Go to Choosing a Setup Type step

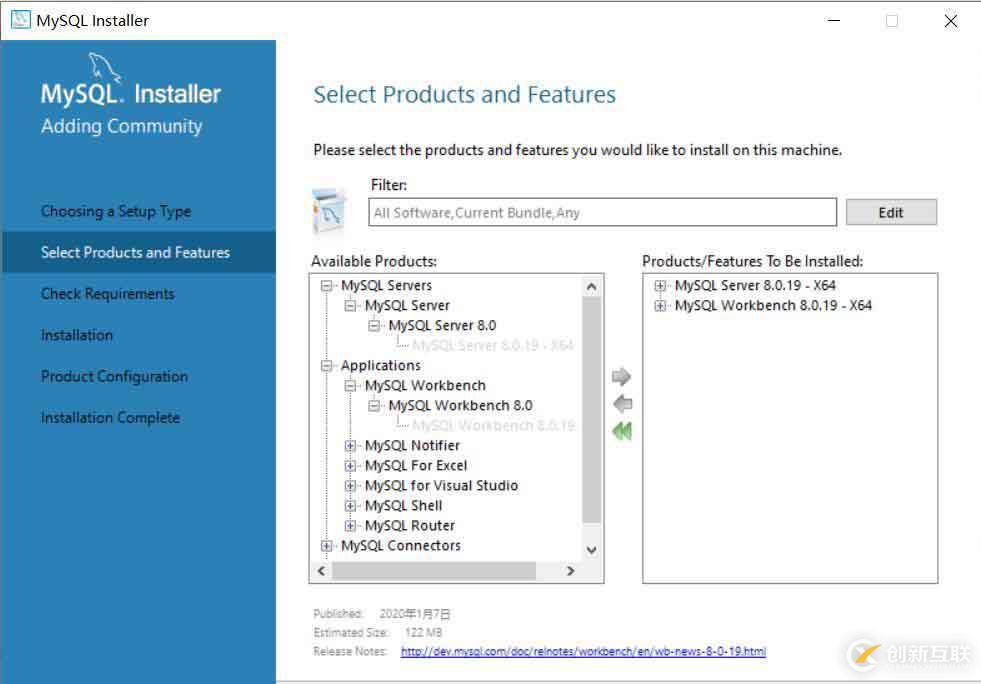(116, 212)
